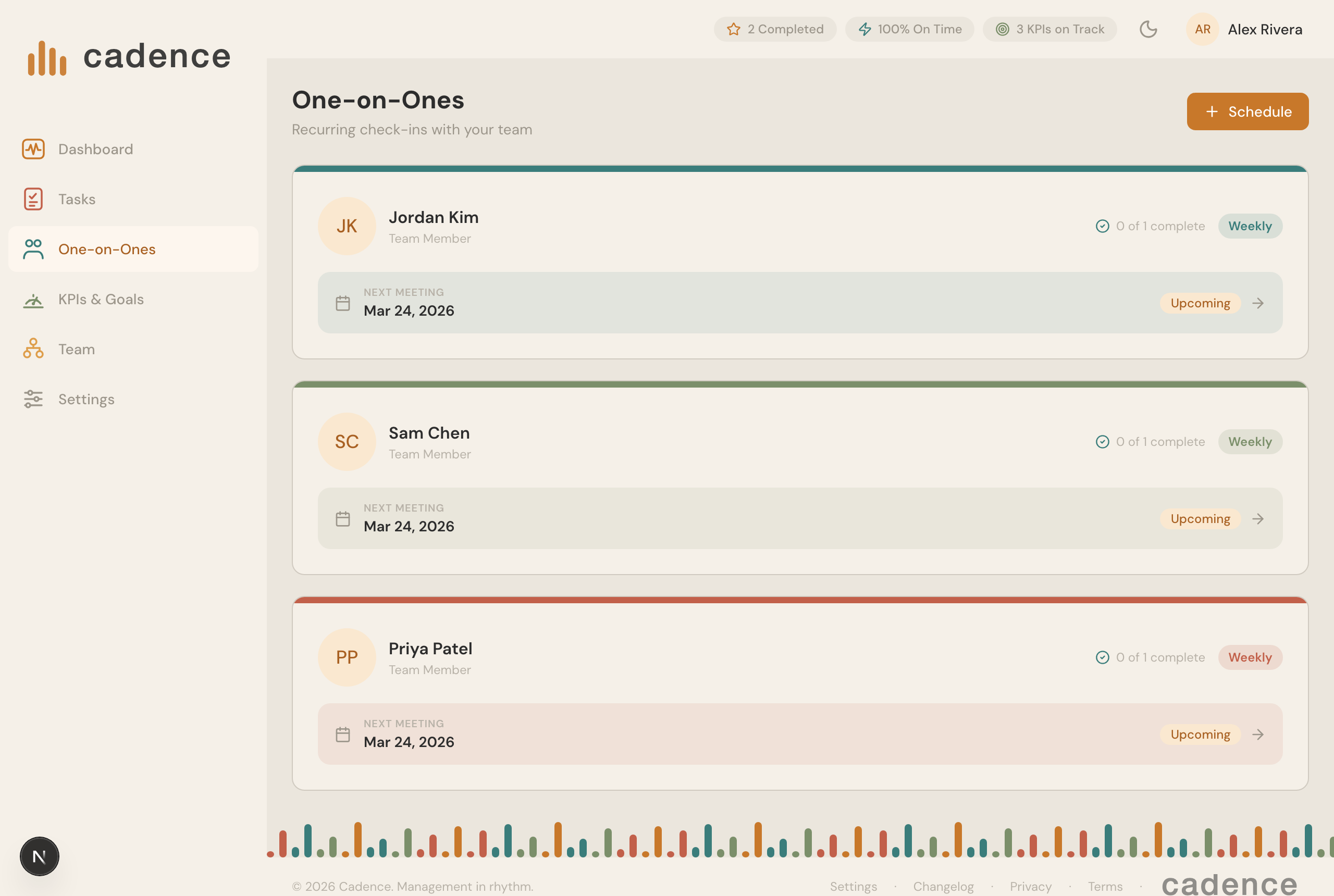Click the 100% On Time status pill
The height and width of the screenshot is (896, 1334).
tap(909, 29)
